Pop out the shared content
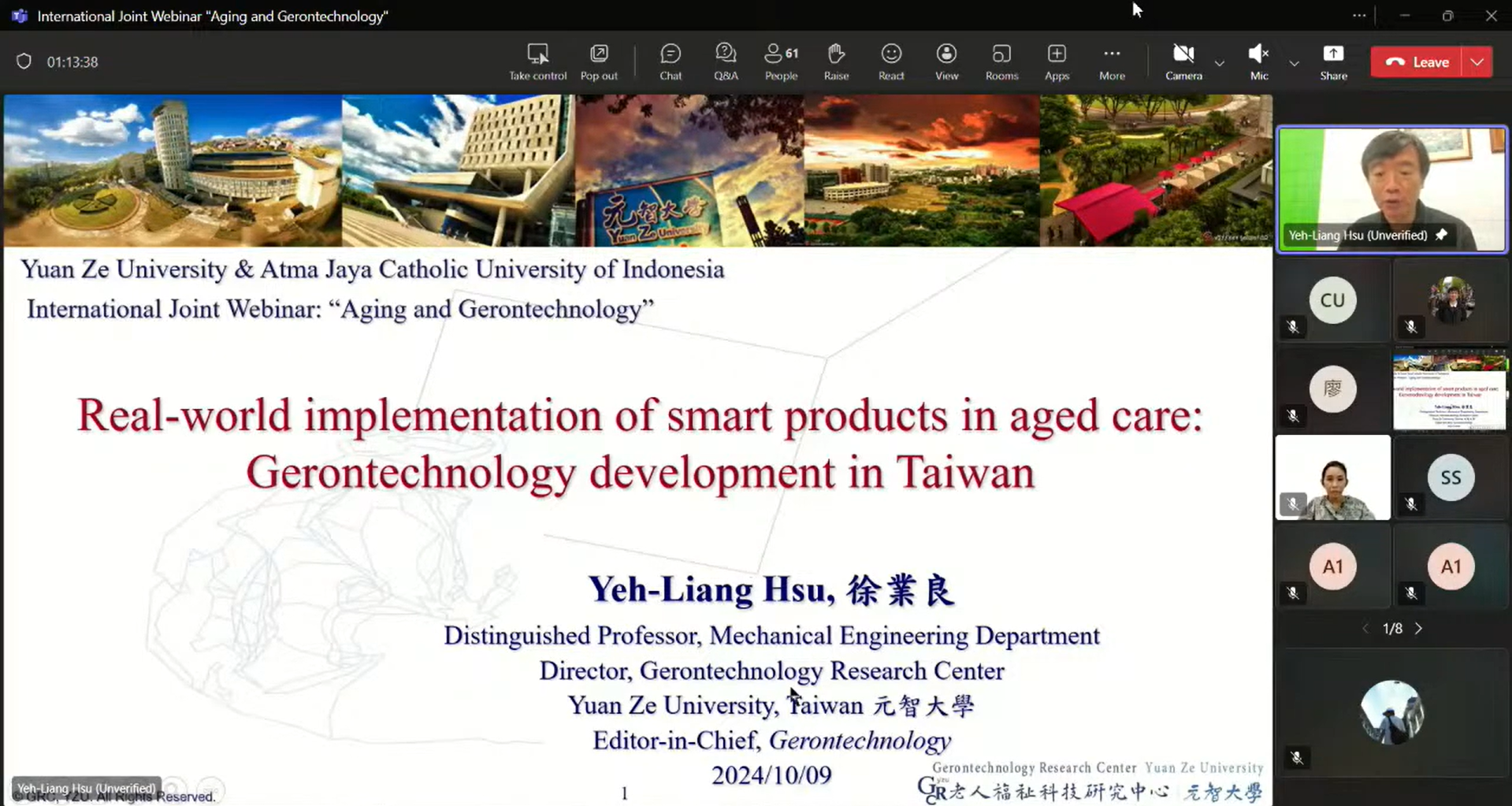 [x=599, y=61]
